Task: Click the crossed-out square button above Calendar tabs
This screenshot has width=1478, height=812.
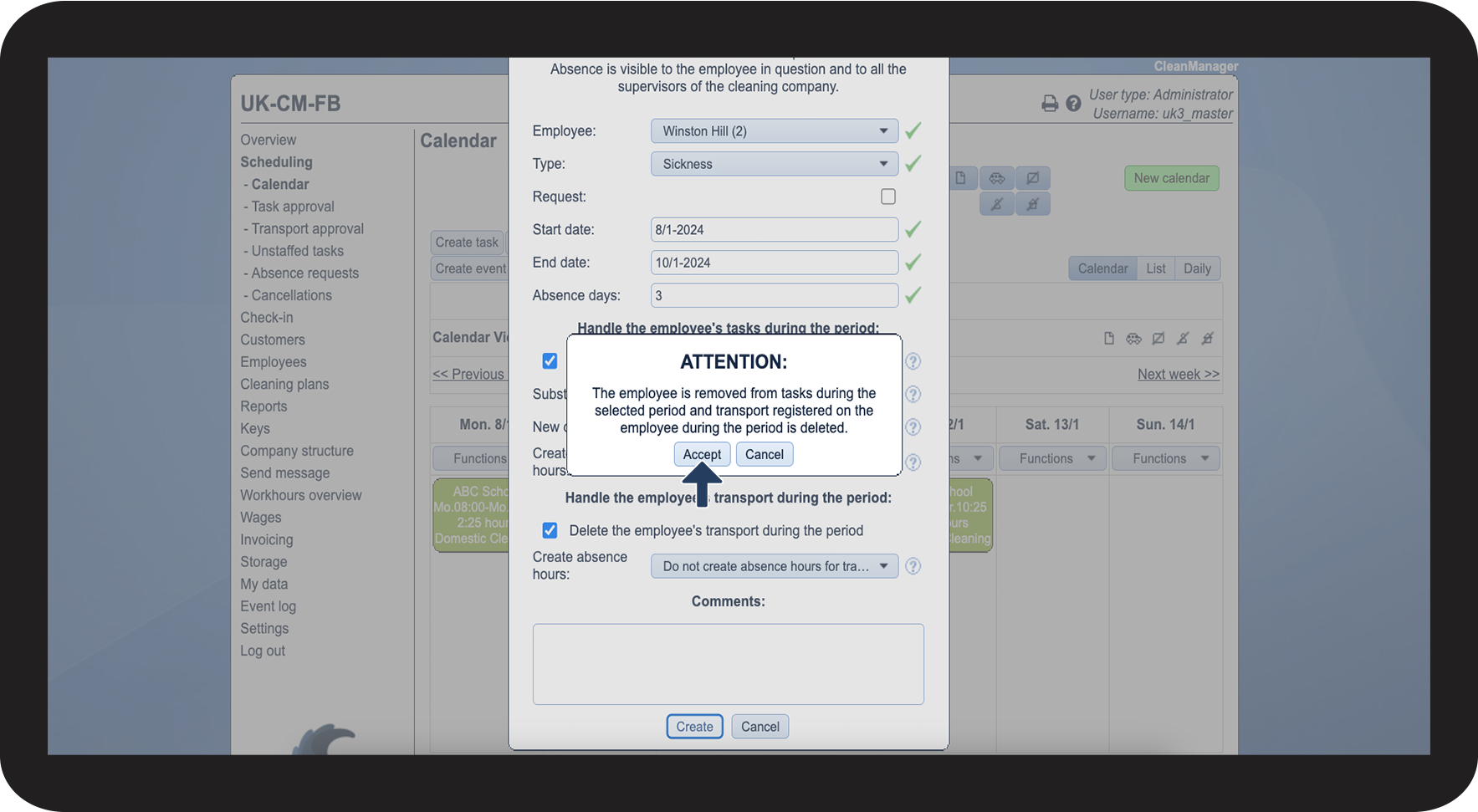Action: (1033, 178)
